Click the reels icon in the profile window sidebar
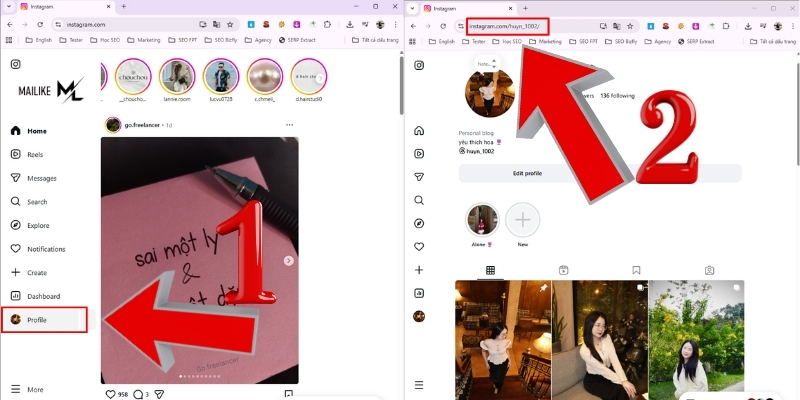Screen dimensions: 800x400 [x=419, y=154]
